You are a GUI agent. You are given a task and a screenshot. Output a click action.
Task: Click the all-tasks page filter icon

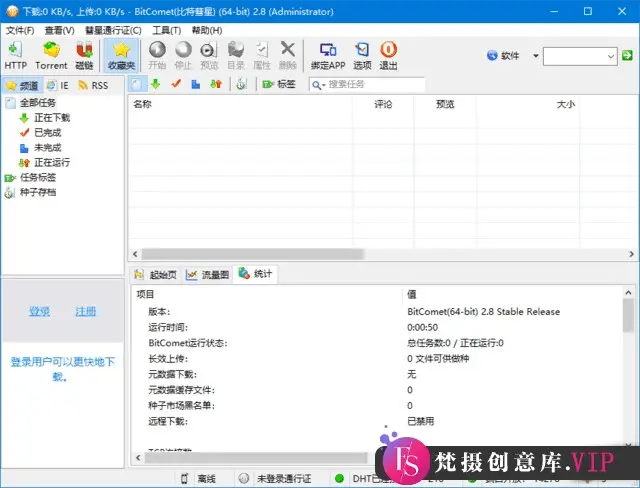[137, 84]
